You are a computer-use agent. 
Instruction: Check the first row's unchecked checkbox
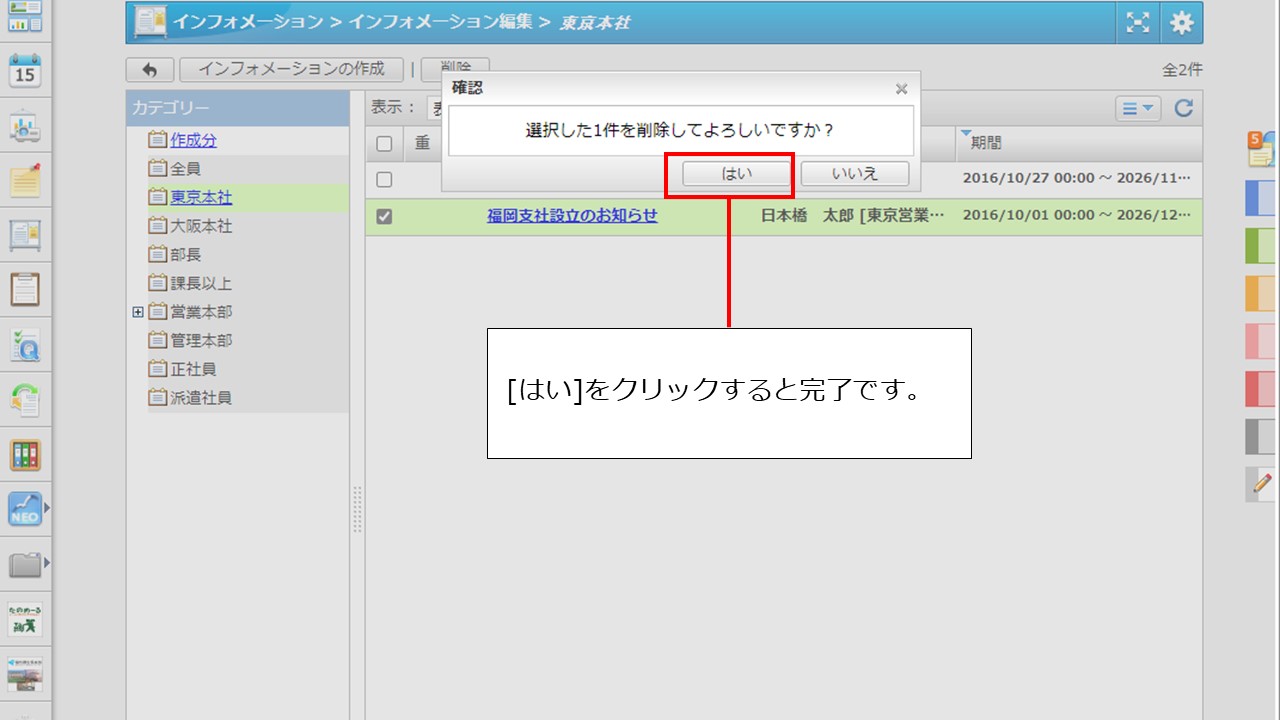tap(384, 180)
